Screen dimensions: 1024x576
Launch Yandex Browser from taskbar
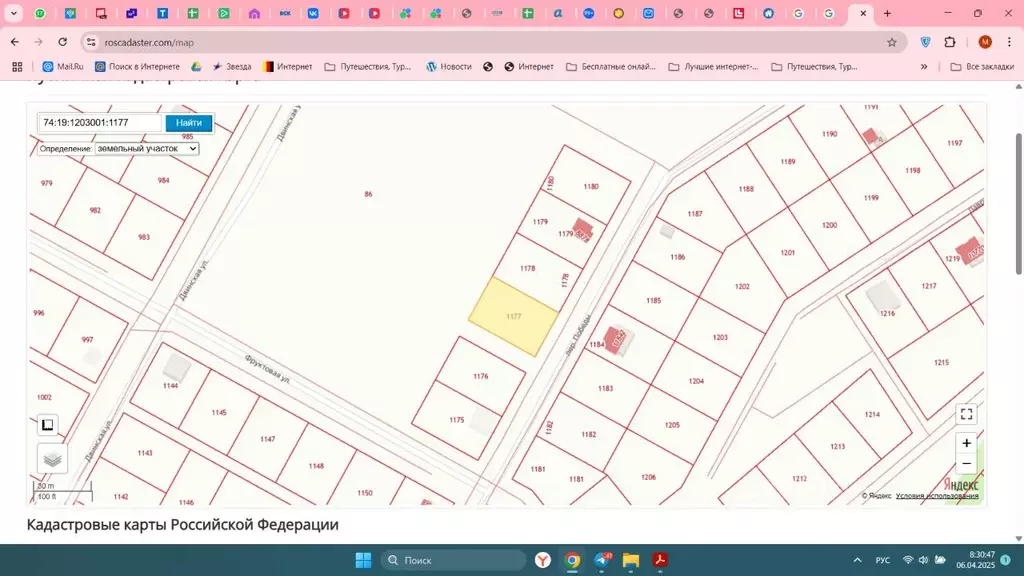(543, 560)
